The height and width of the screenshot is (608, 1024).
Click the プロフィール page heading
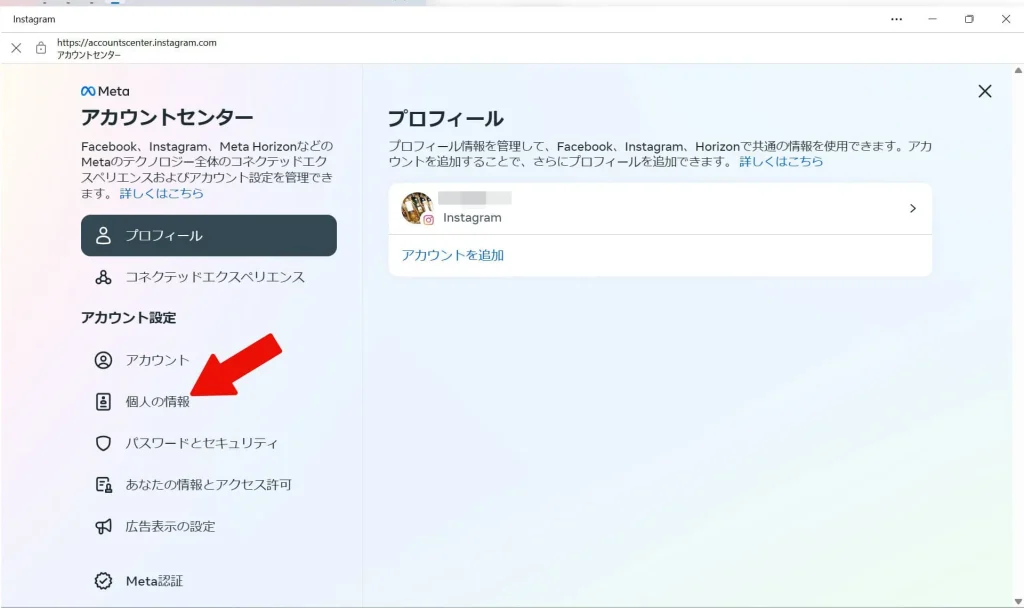[x=446, y=119]
